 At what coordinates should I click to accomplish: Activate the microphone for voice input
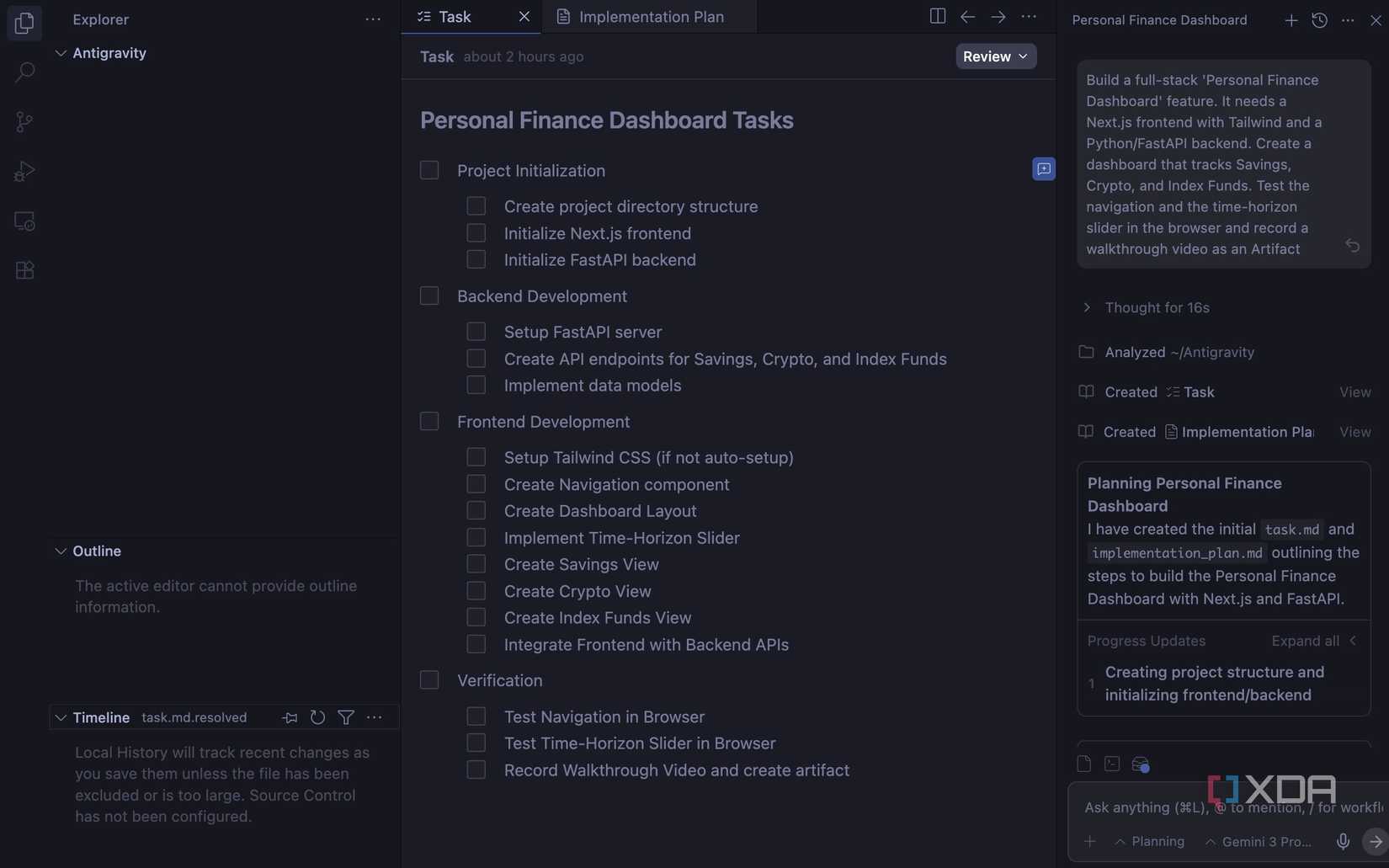point(1343,840)
